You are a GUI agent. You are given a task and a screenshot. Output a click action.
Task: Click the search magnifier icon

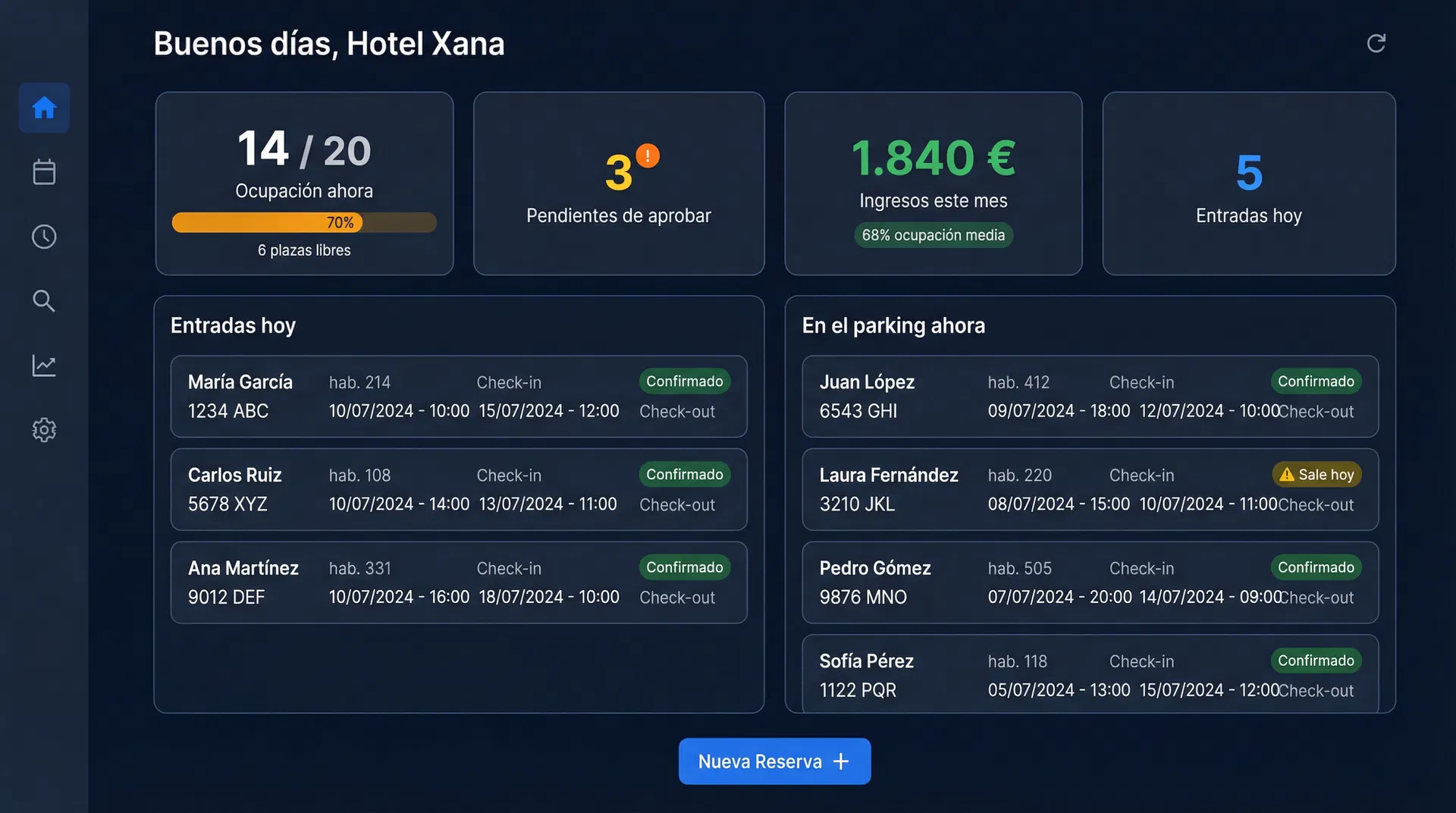pyautogui.click(x=44, y=301)
